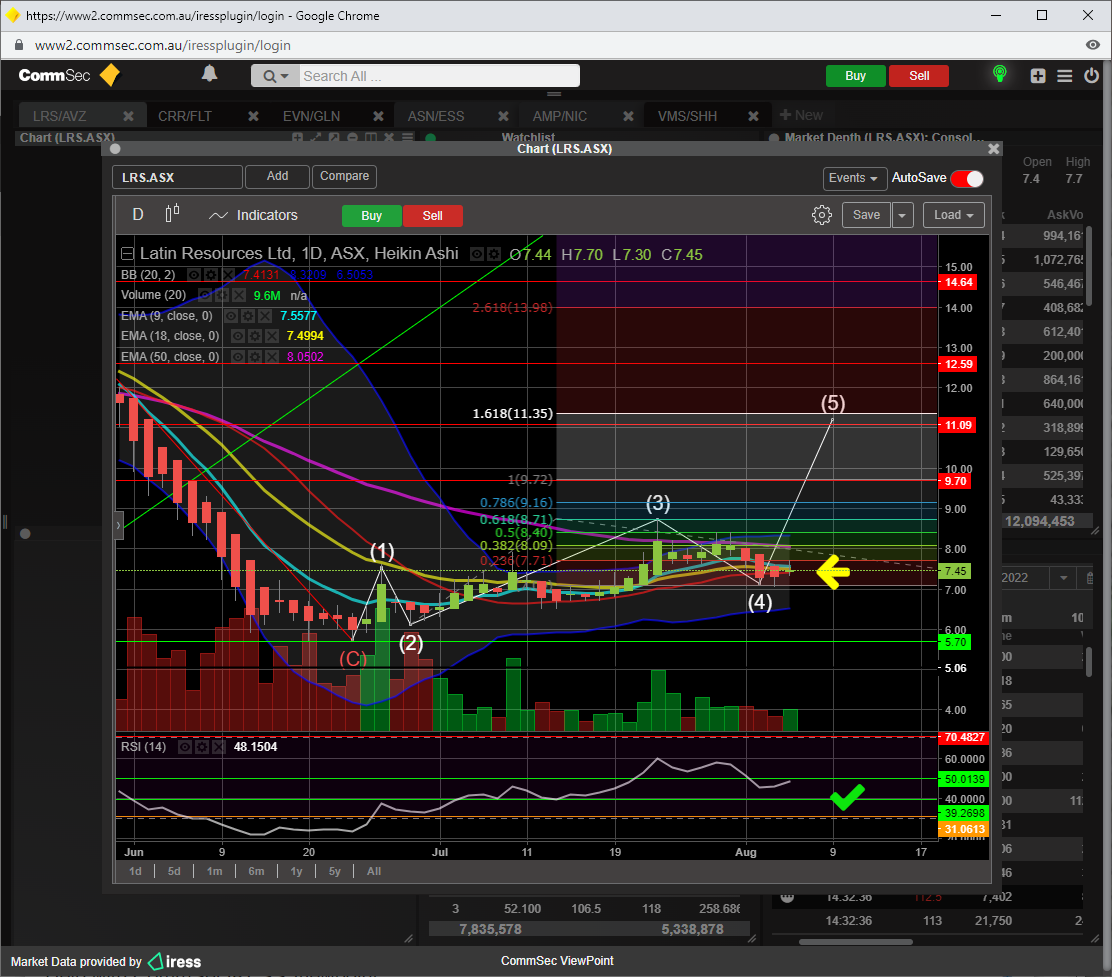This screenshot has height=977, width=1112.
Task: Close the EVN/GLN workspace tab
Action: click(x=379, y=116)
